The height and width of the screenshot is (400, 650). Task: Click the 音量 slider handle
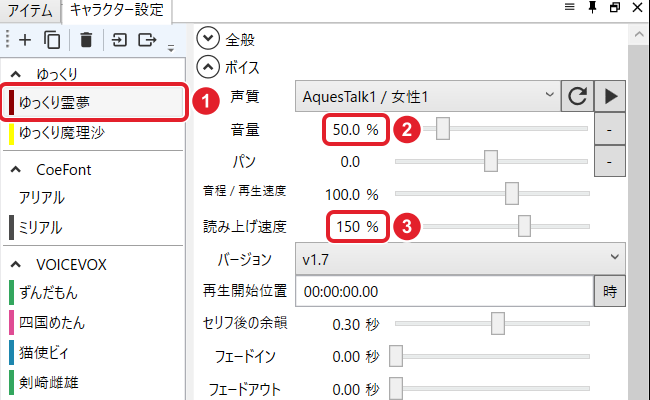443,128
